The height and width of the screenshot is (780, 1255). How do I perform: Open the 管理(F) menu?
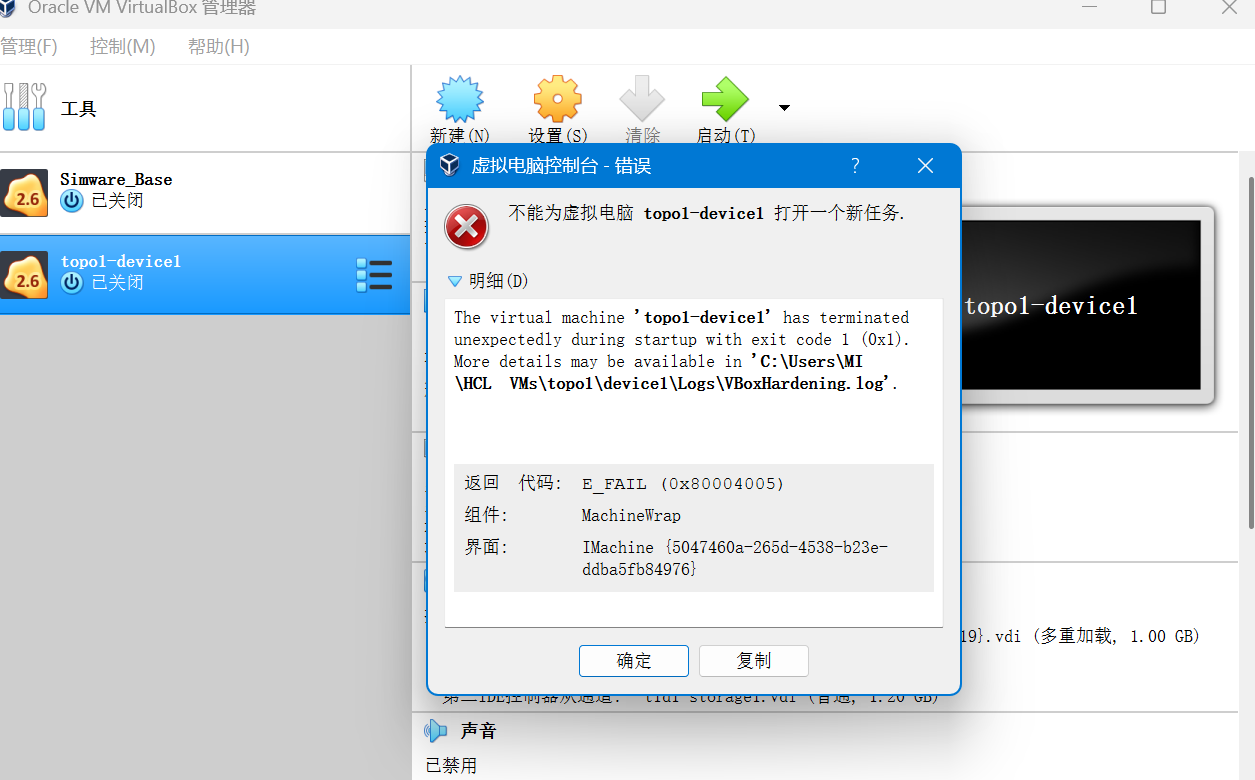(x=29, y=46)
